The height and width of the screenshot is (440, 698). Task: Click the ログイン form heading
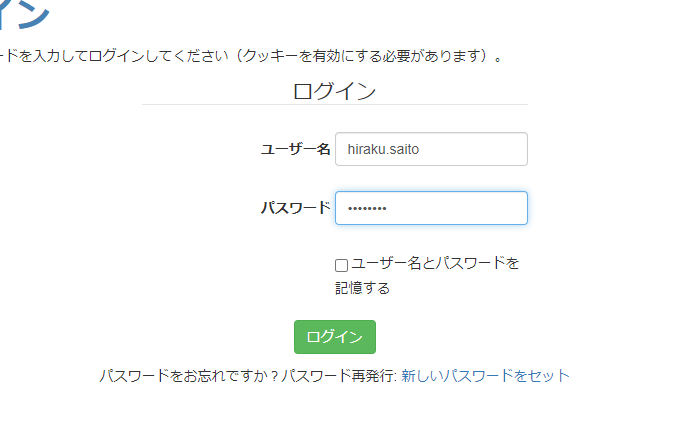click(x=334, y=91)
